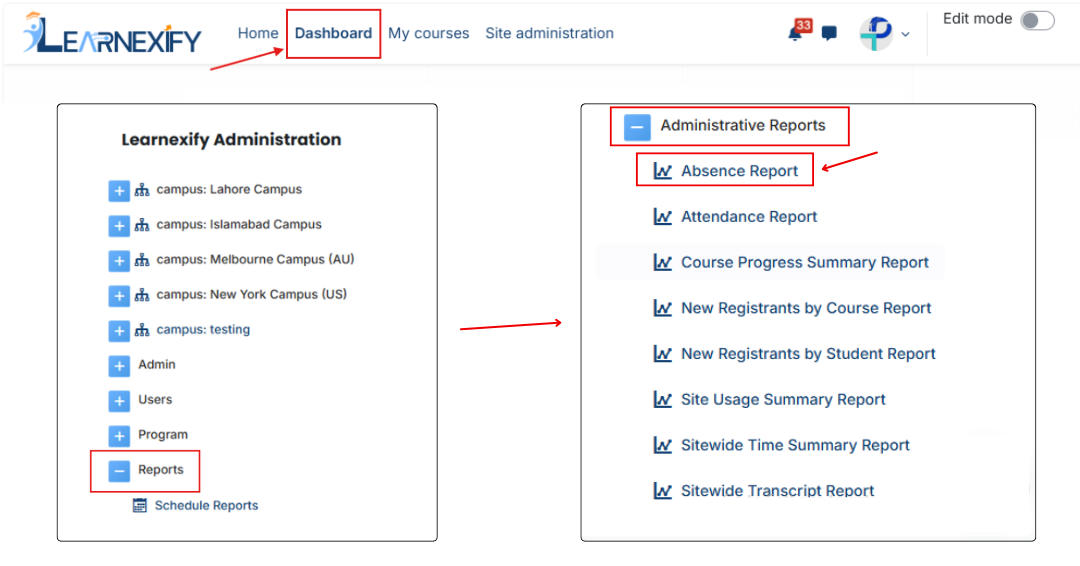This screenshot has width=1080, height=566.
Task: Click the Melbourne Campus hierarchy icon
Action: coord(142,260)
